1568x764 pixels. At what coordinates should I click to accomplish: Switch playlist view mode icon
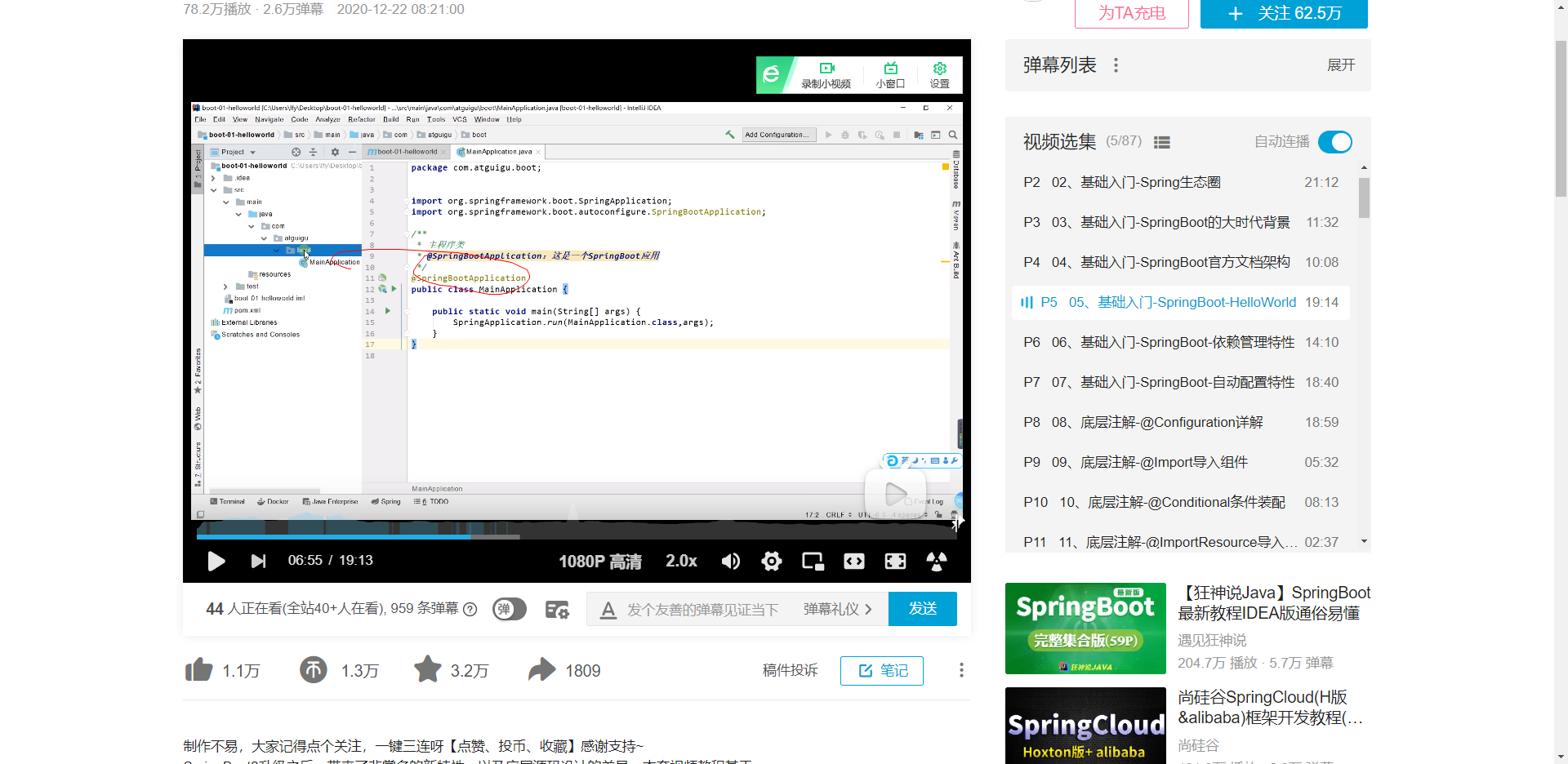point(1162,142)
